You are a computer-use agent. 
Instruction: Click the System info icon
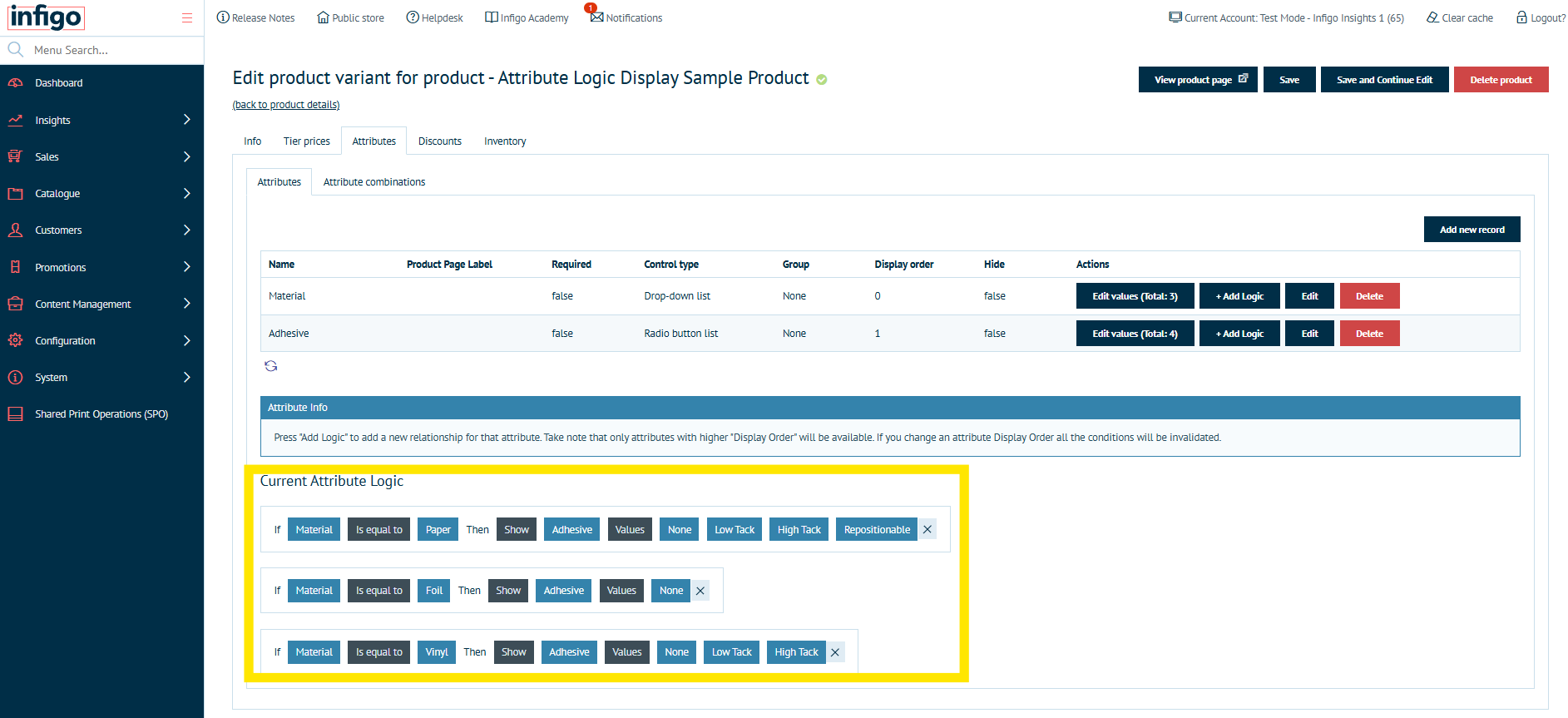(15, 377)
